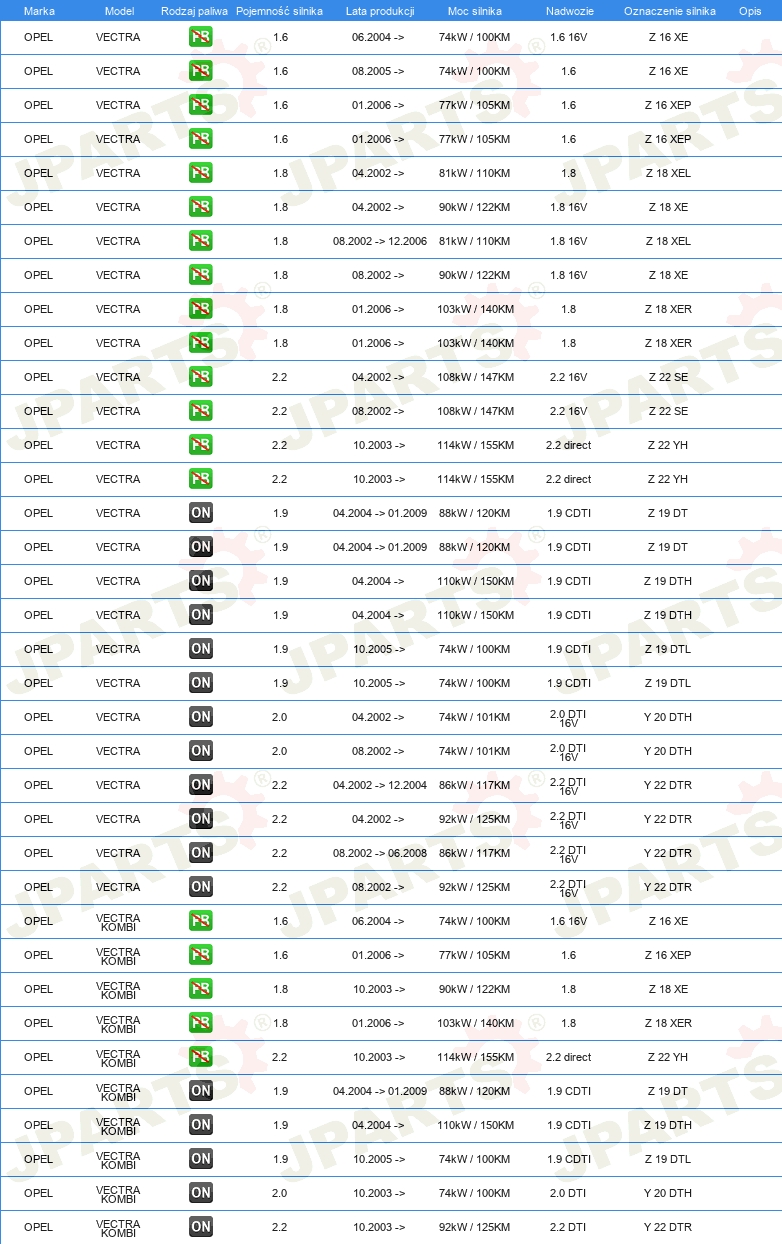
Task: Click the 08.2002 -> 12.2006 production date cell
Action: click(380, 241)
